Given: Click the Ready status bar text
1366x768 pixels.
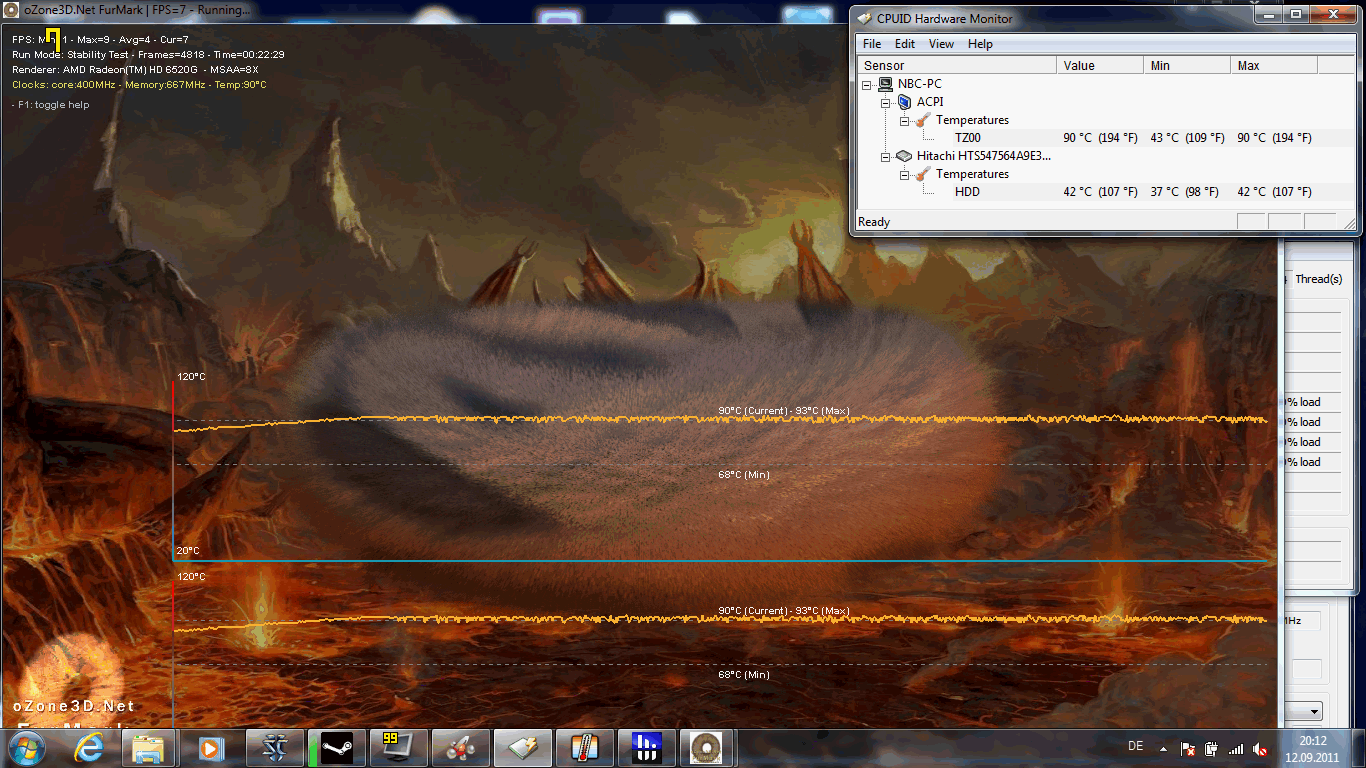Looking at the screenshot, I should pyautogui.click(x=874, y=222).
